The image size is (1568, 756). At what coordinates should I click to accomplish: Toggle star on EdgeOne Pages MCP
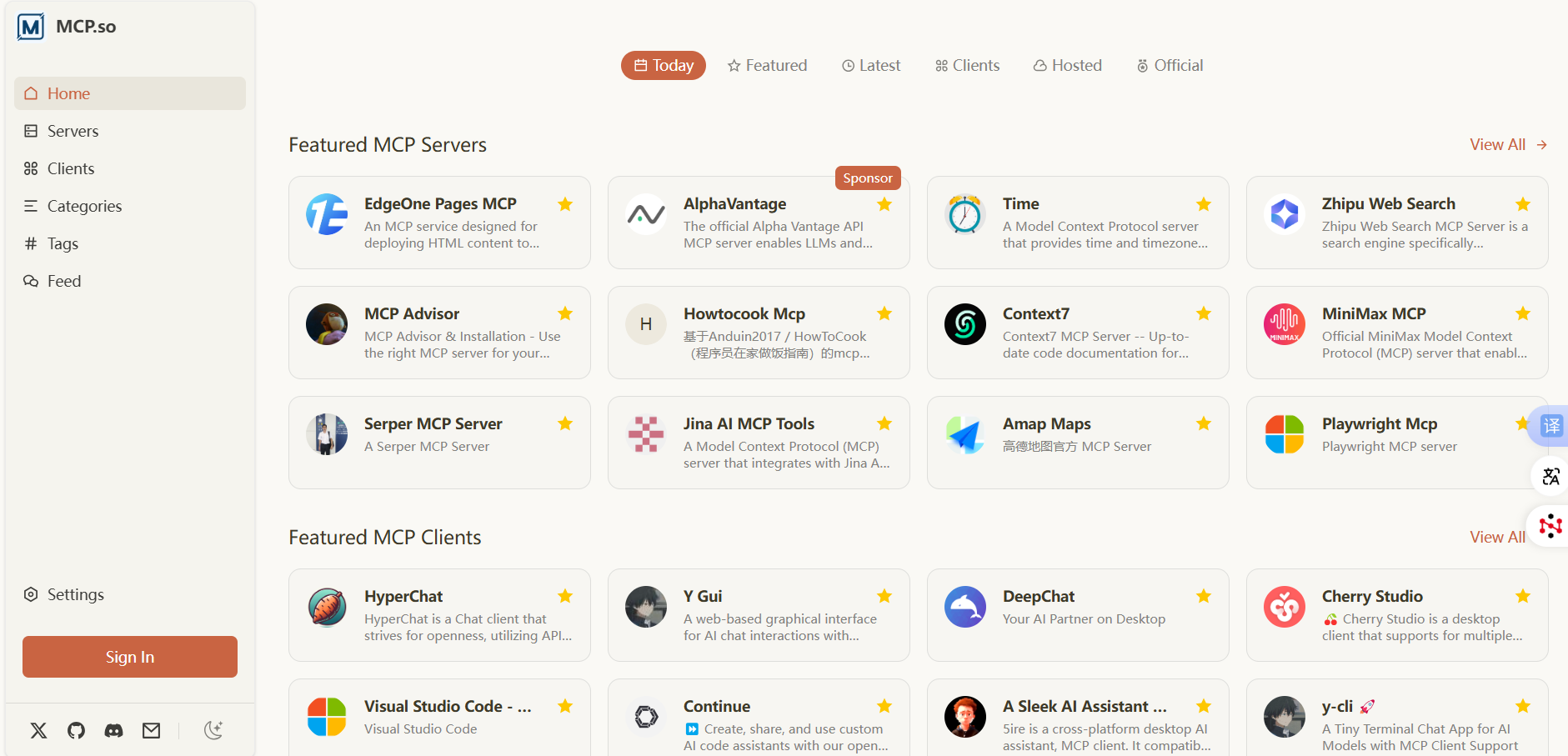[x=565, y=204]
